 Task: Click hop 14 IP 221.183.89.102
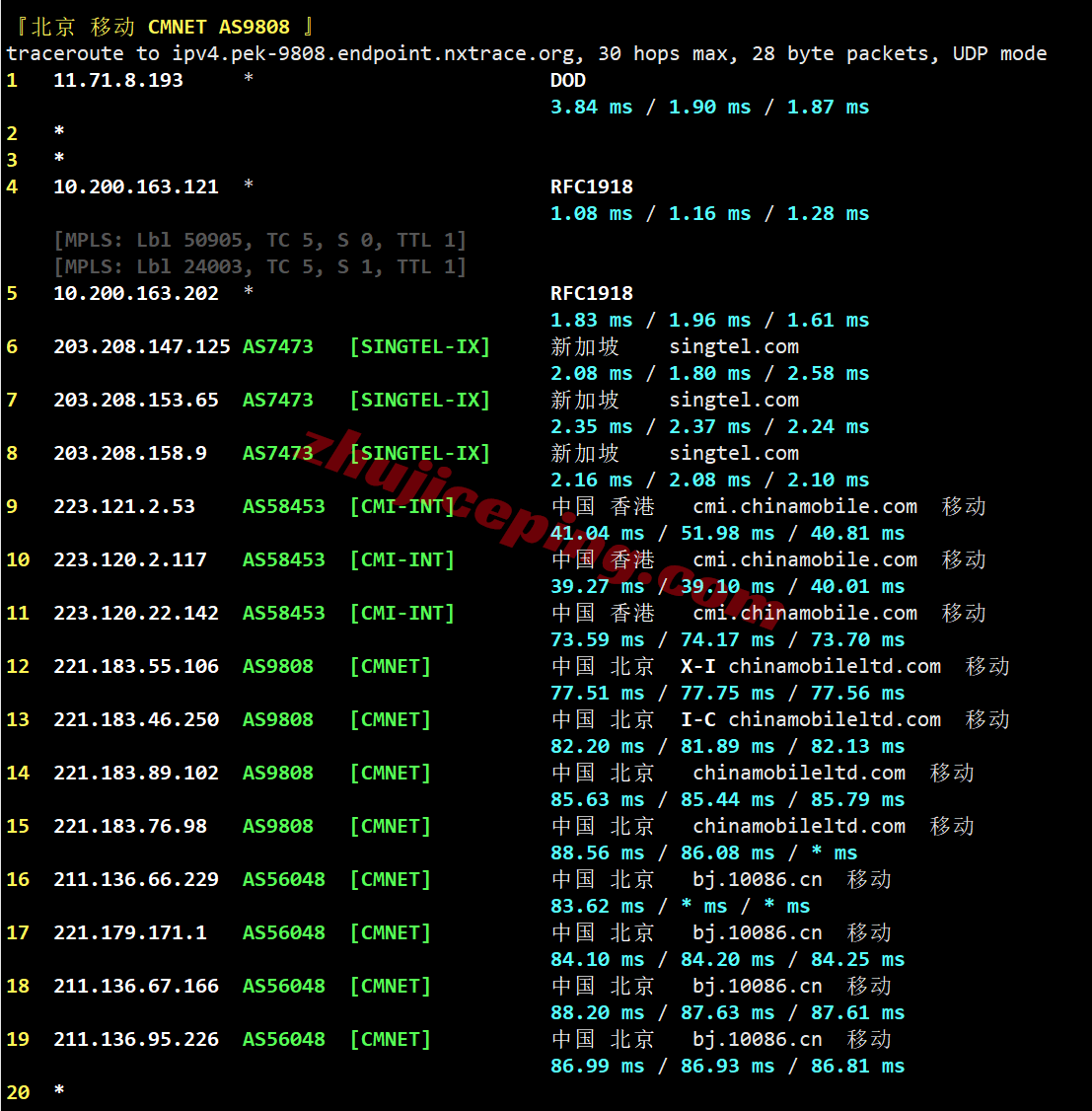(x=136, y=773)
